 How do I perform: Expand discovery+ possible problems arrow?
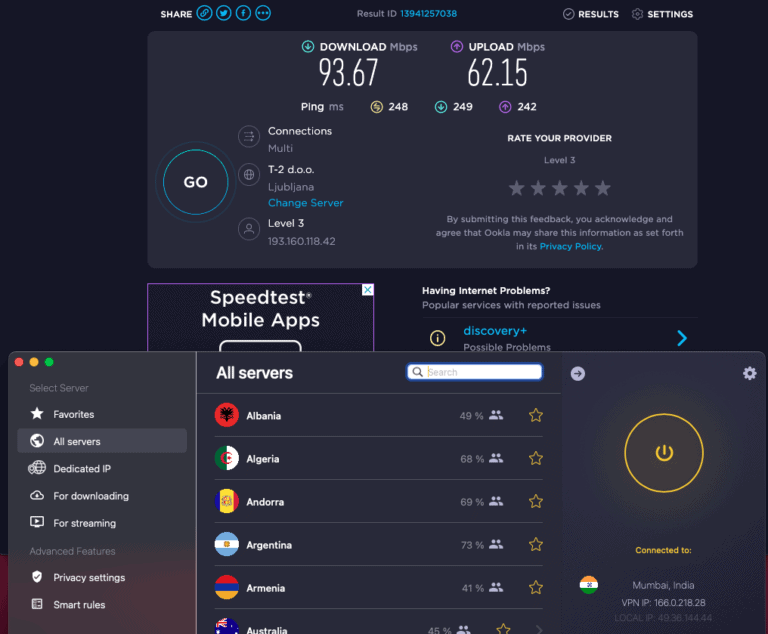coord(682,338)
